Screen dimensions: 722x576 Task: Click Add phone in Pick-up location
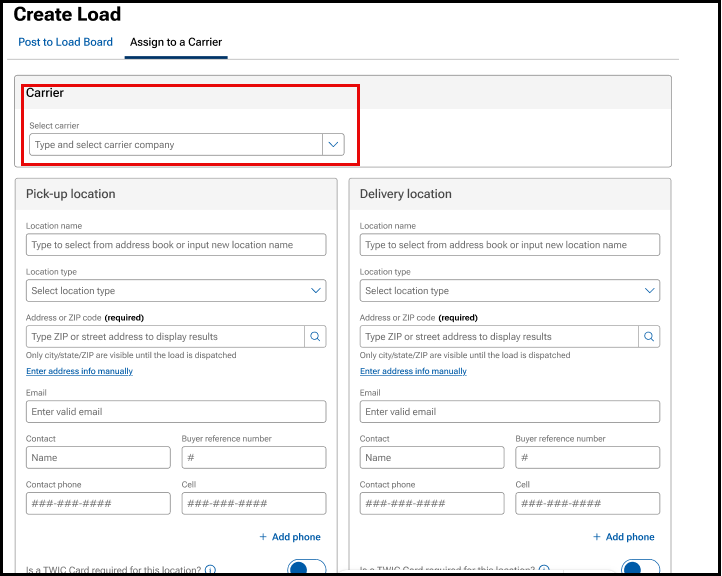click(x=290, y=537)
